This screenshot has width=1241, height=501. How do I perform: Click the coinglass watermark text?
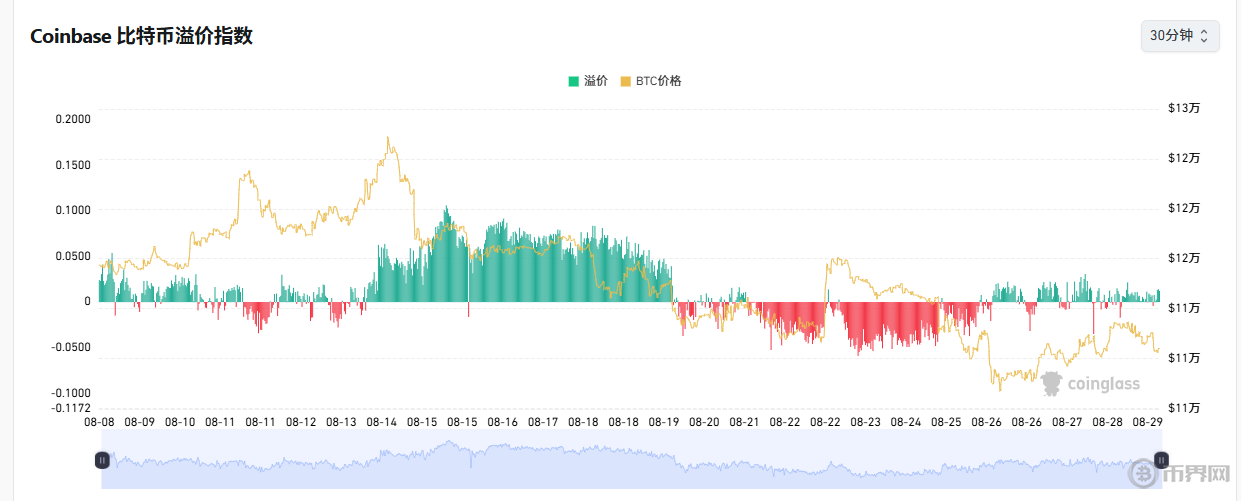(1104, 383)
